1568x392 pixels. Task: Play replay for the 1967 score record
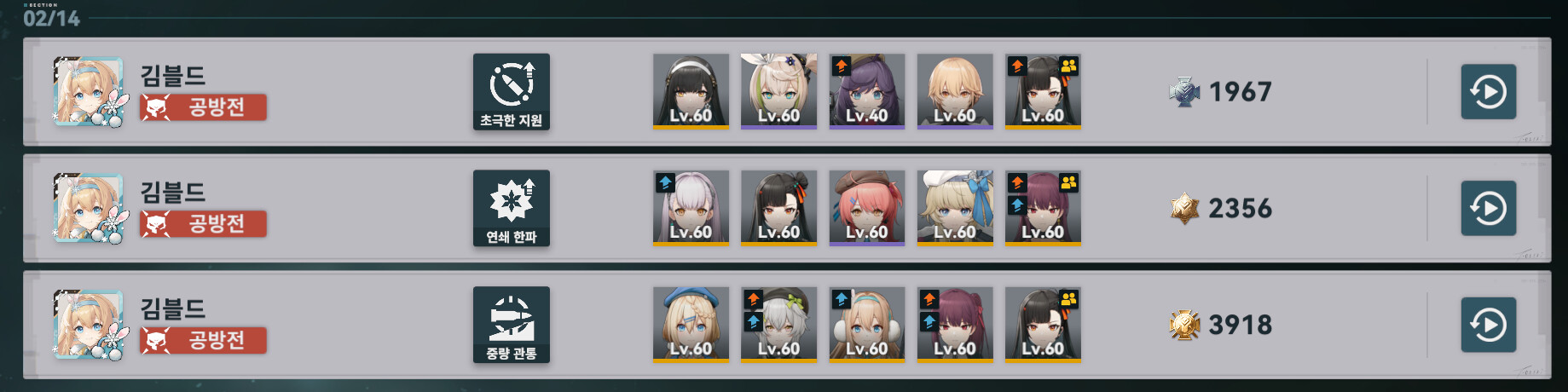[1488, 91]
